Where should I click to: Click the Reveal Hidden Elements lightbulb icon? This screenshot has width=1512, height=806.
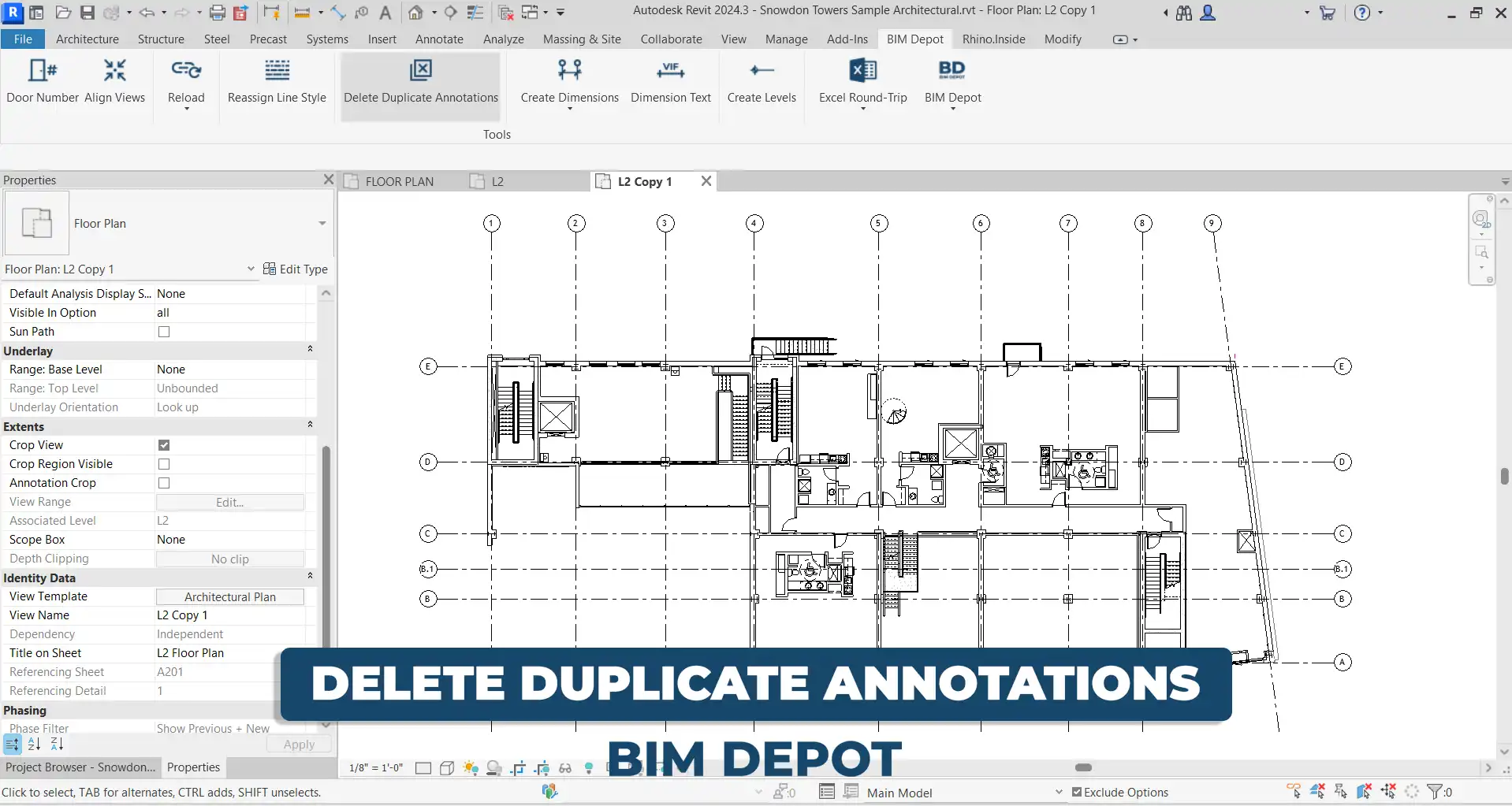point(589,768)
